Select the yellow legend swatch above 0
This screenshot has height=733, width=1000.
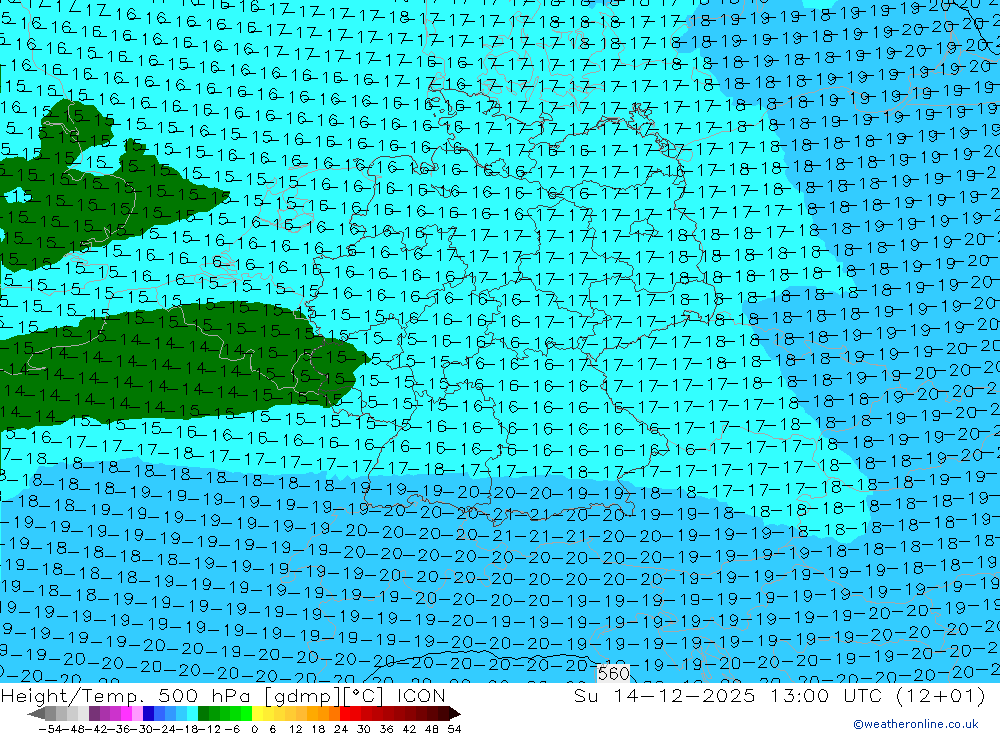point(258,714)
